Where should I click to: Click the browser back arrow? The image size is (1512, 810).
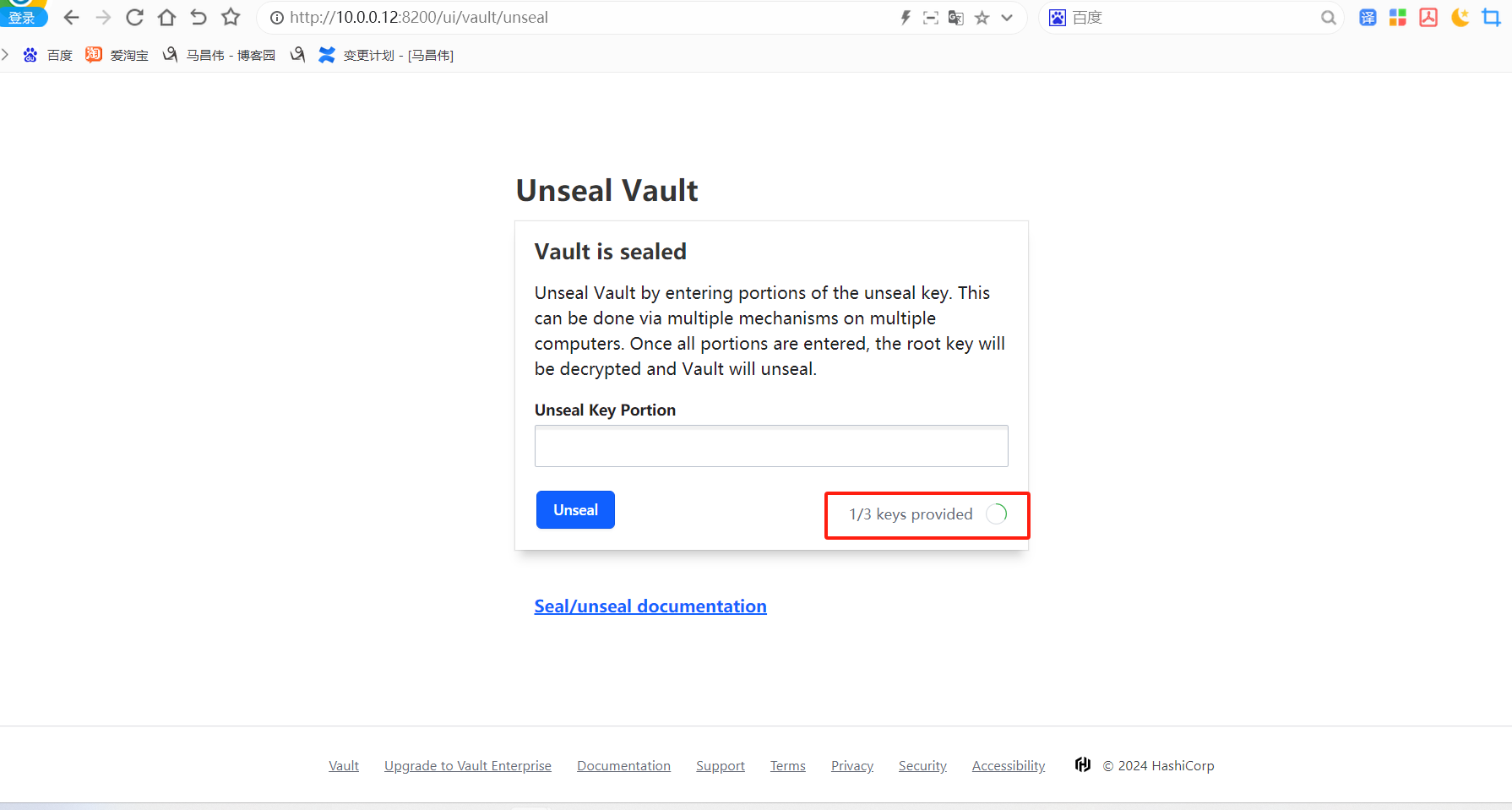pos(72,18)
